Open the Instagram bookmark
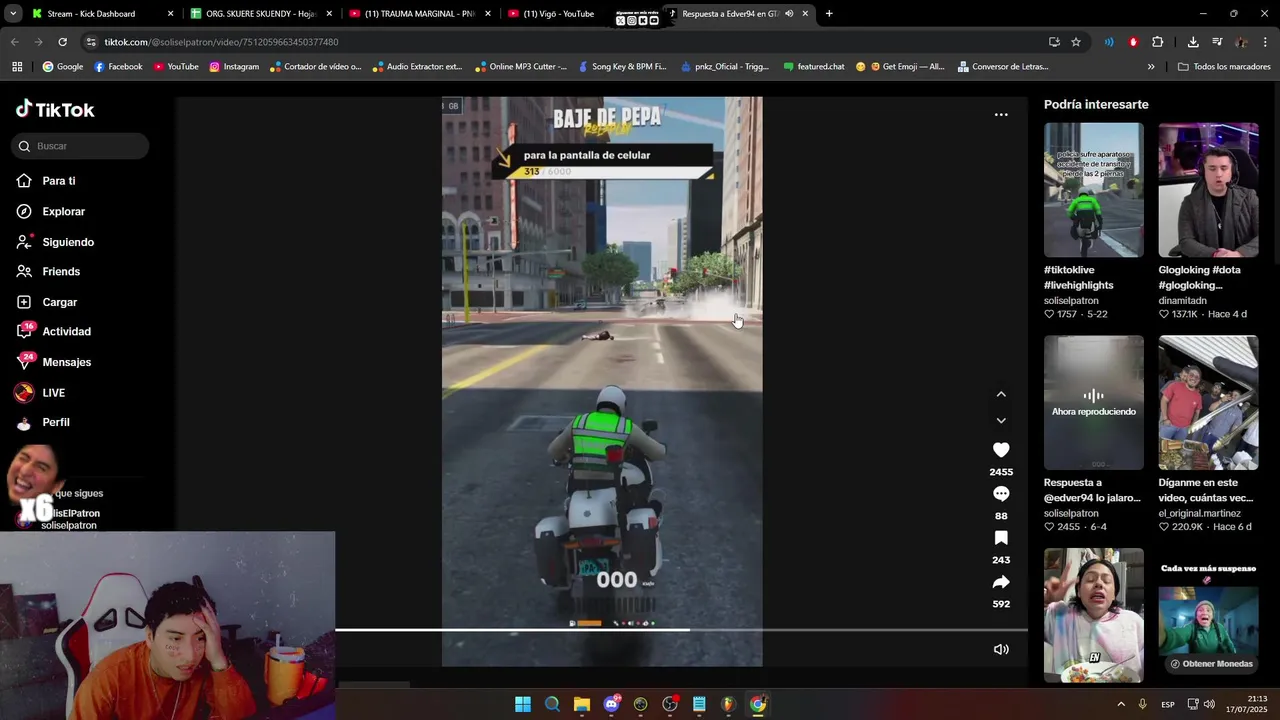 coord(234,67)
